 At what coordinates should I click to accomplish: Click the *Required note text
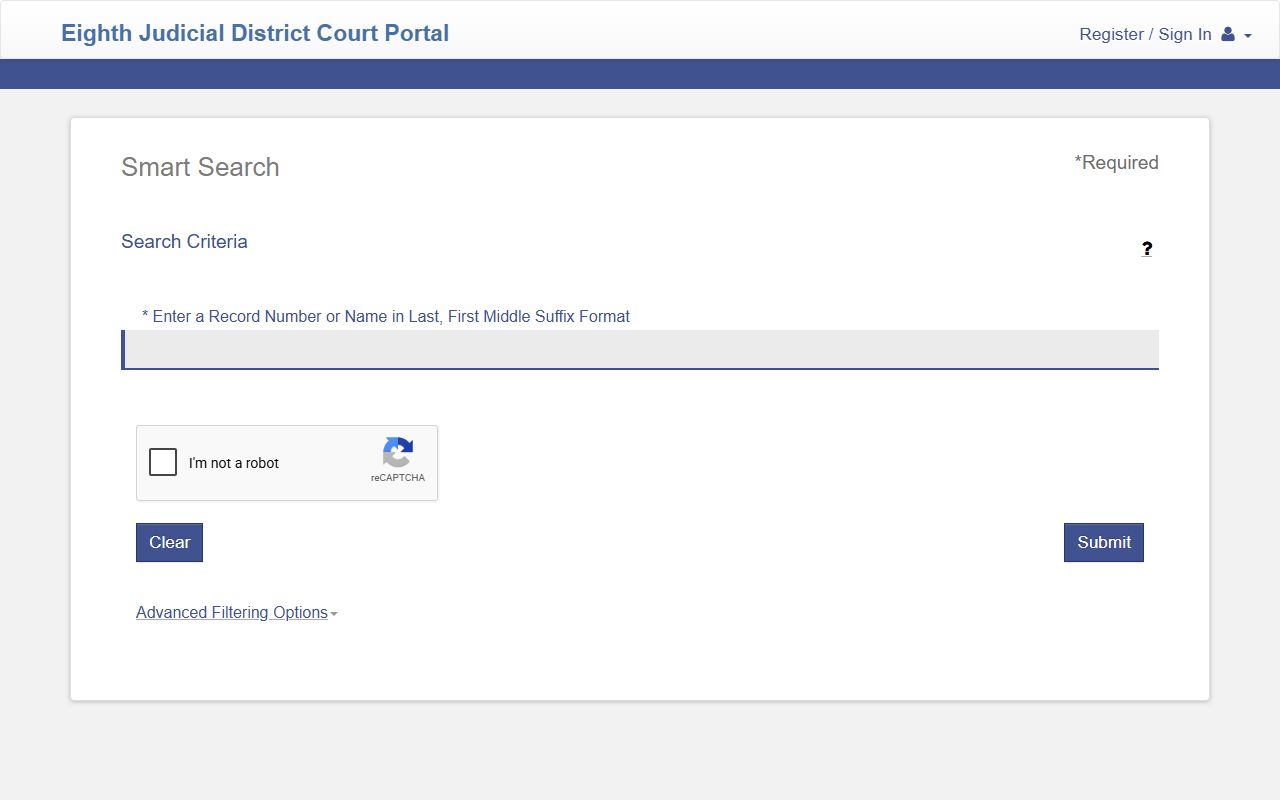[x=1116, y=163]
